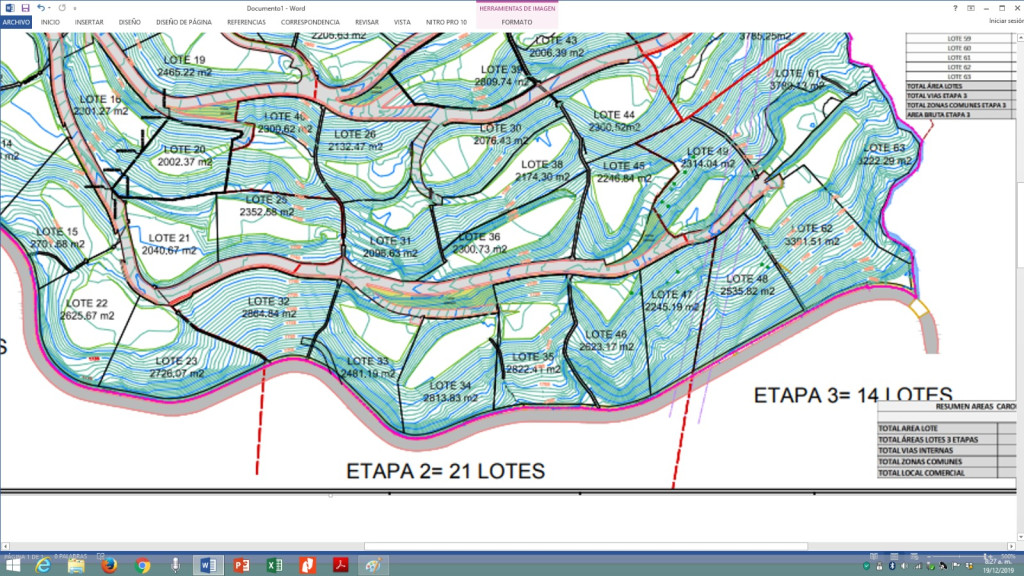Click the 0 PALABRAS word count

coord(71,556)
